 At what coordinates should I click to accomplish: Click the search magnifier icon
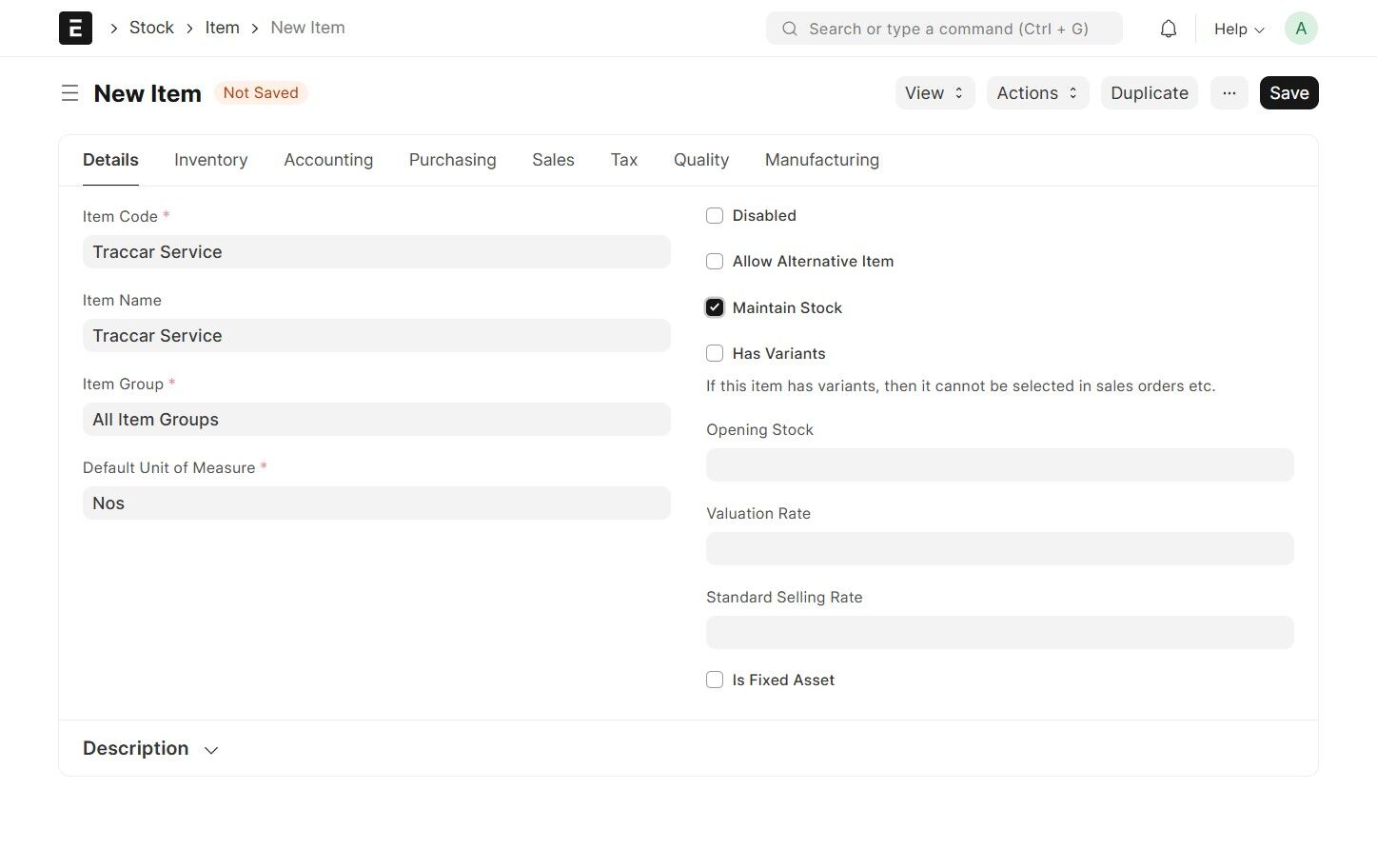coord(790,29)
